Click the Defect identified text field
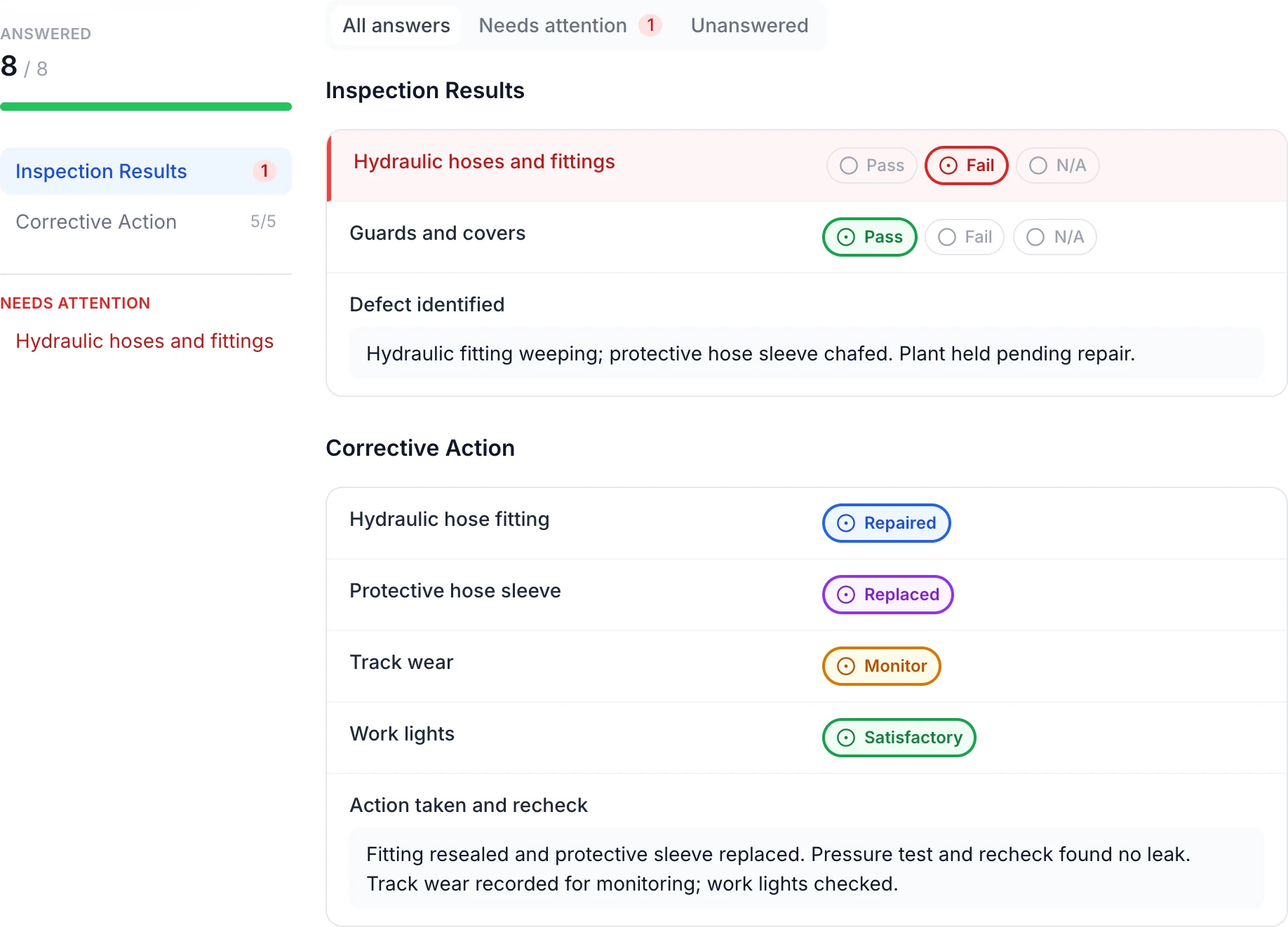1288x927 pixels. (807, 353)
